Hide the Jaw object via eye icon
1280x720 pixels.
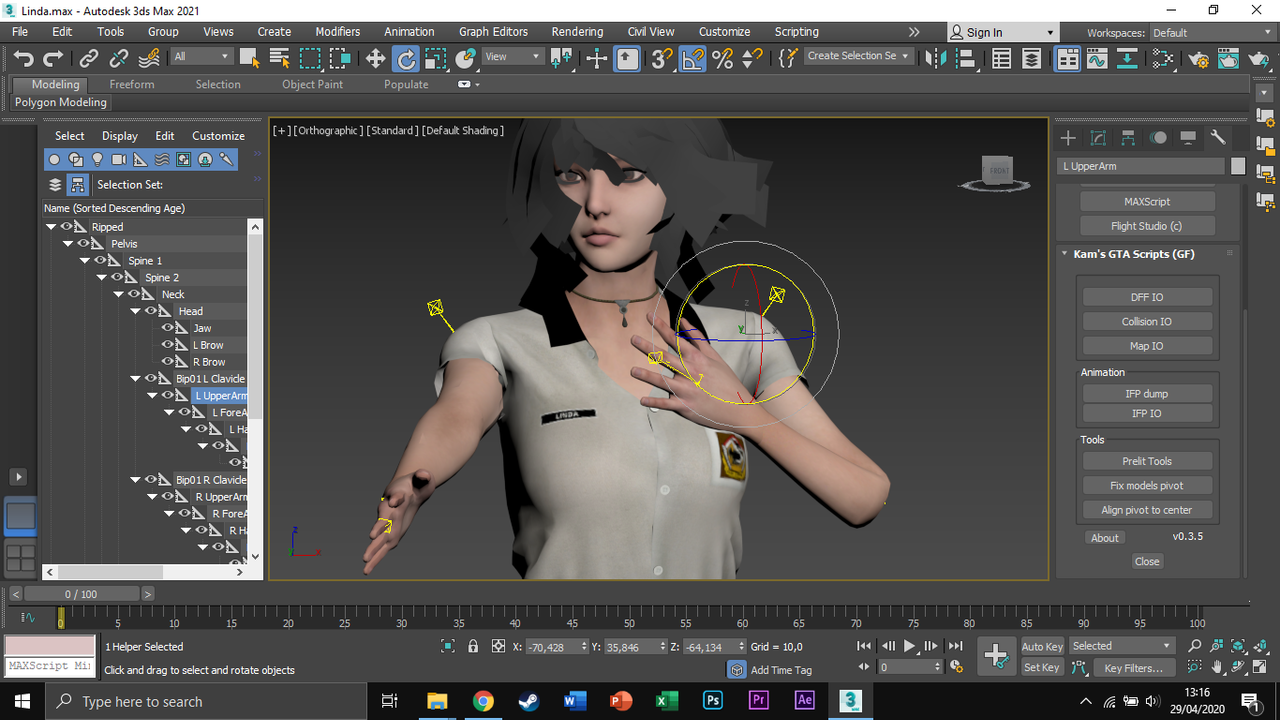pos(167,328)
